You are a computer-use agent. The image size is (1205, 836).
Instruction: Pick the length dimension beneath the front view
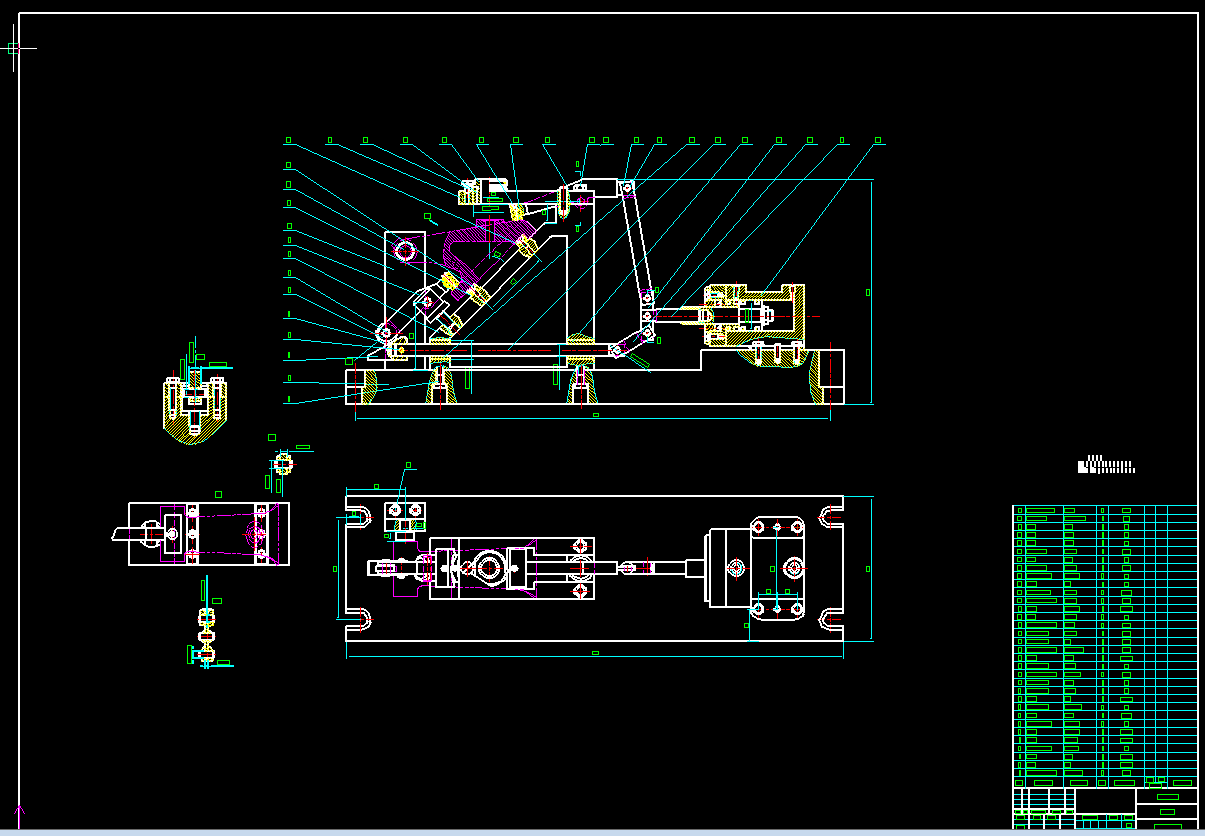(594, 416)
